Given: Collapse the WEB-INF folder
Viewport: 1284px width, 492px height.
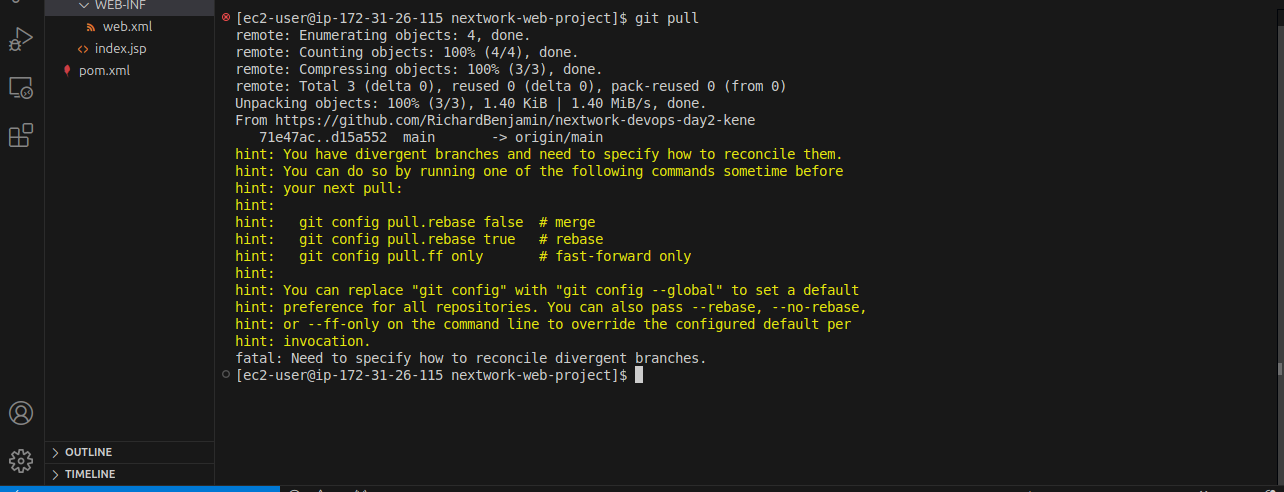Looking at the screenshot, I should pyautogui.click(x=84, y=5).
